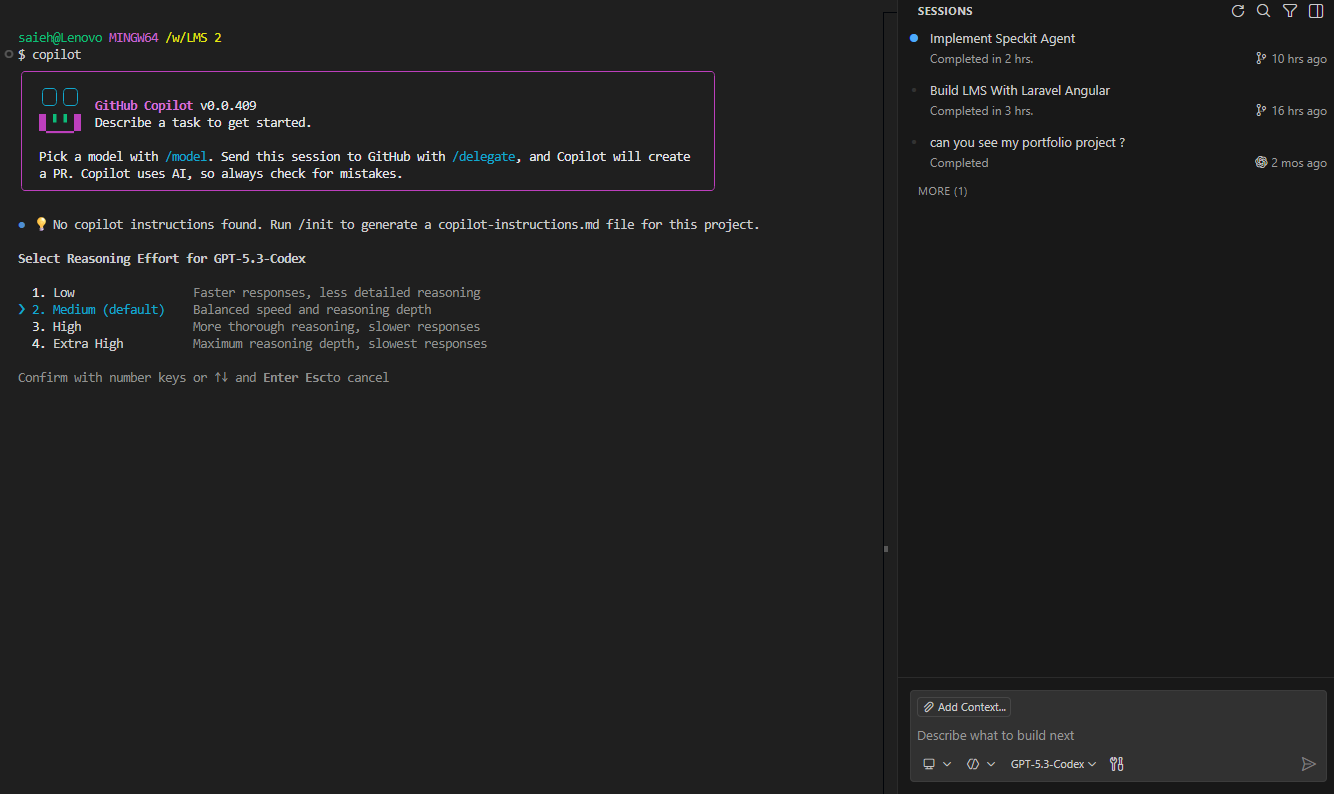1334x794 pixels.
Task: Refresh the sessions list
Action: (1238, 11)
